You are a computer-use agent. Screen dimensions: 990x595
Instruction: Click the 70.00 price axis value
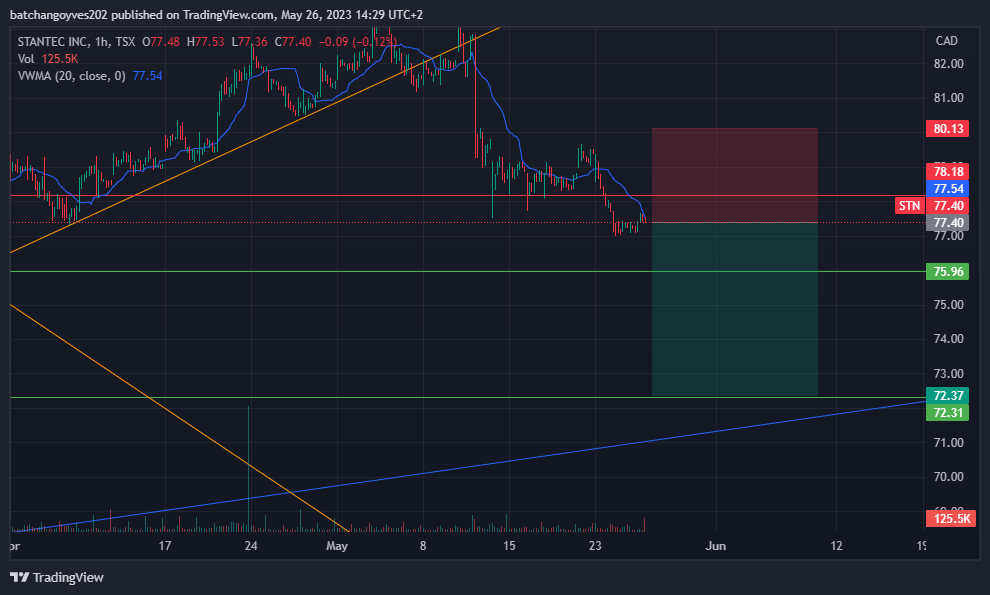pyautogui.click(x=948, y=477)
